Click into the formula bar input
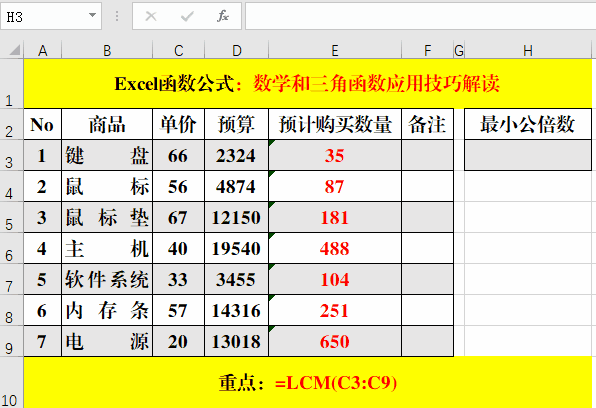596x408 pixels. click(x=420, y=16)
